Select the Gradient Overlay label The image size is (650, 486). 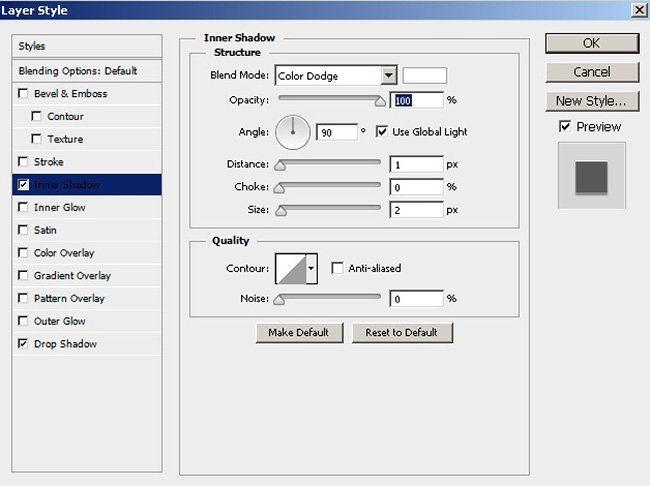click(72, 276)
